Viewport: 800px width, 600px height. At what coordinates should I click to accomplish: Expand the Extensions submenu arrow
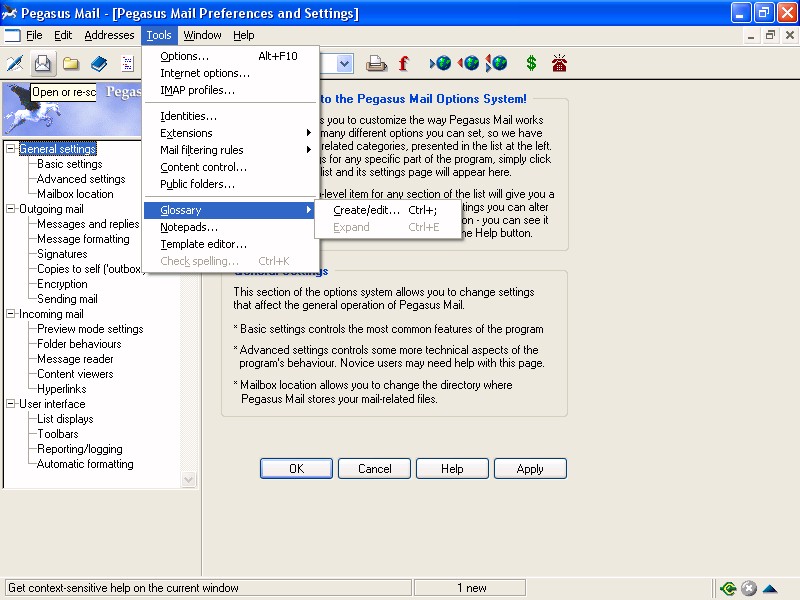[x=309, y=133]
